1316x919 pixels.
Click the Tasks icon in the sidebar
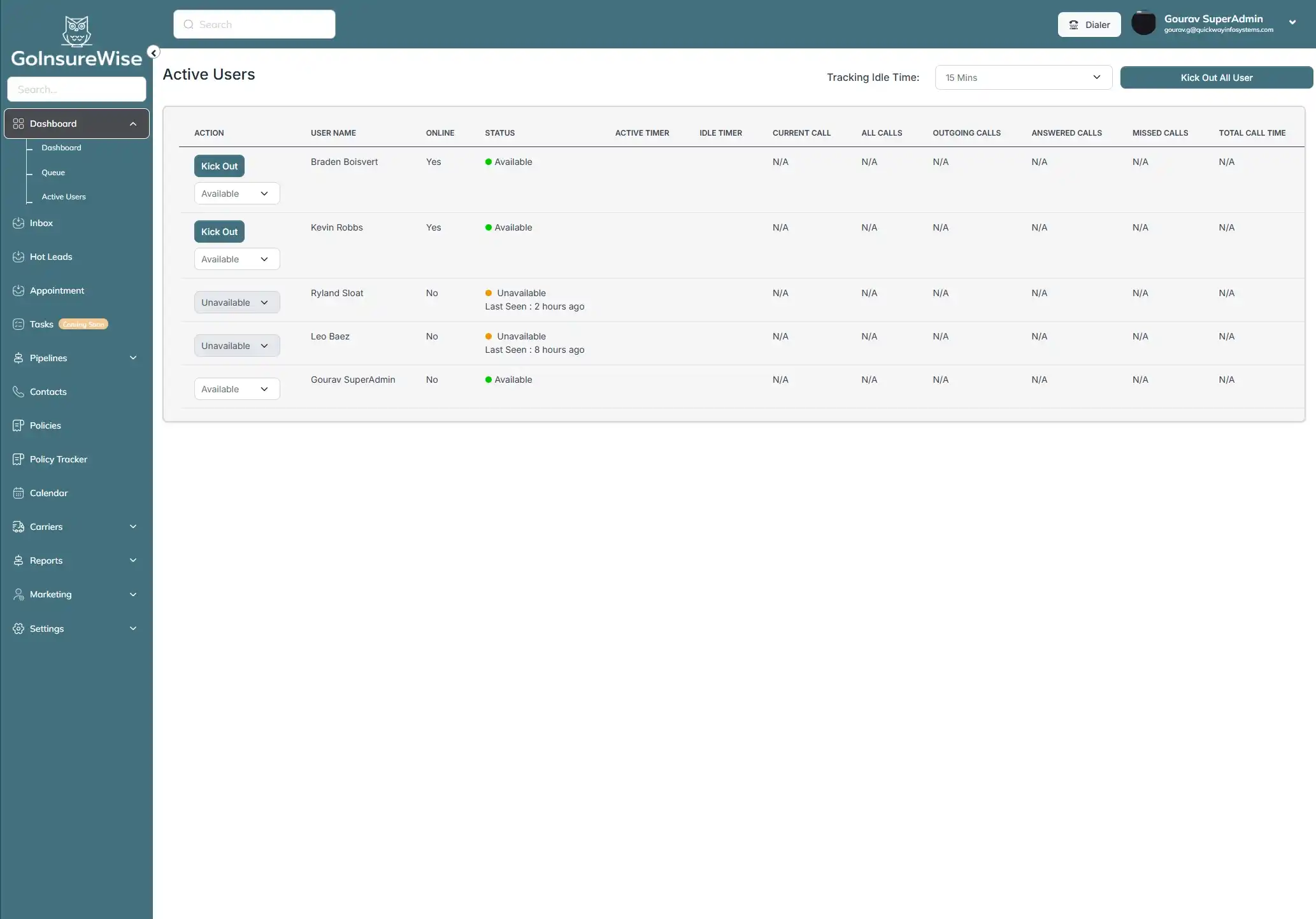(x=18, y=324)
